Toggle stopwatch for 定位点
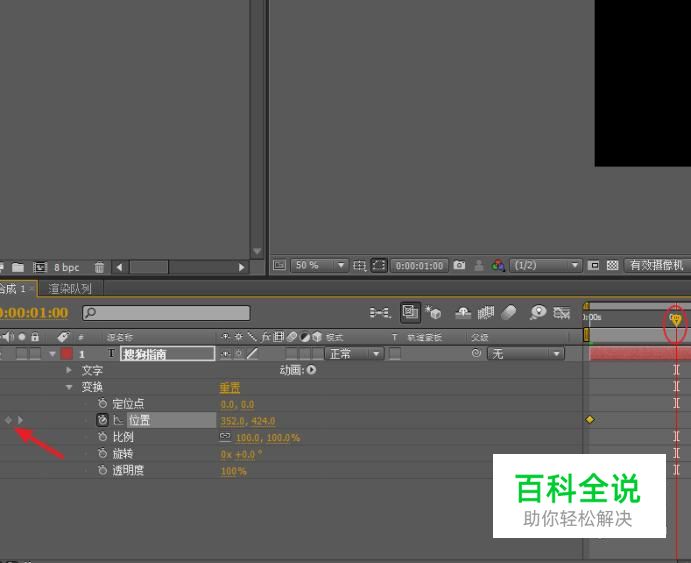The height and width of the screenshot is (563, 691). click(102, 404)
